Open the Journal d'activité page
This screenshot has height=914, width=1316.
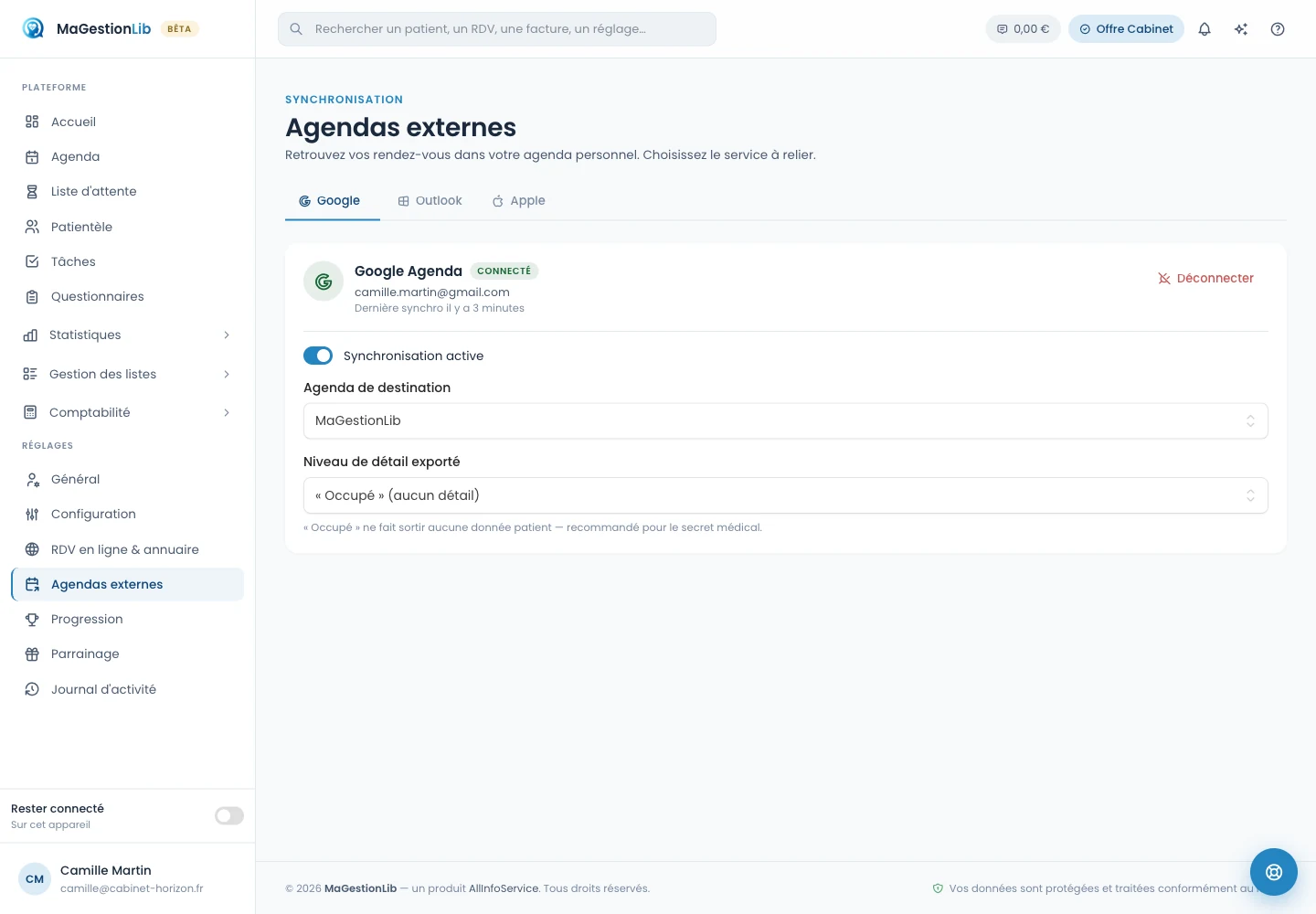(x=127, y=689)
